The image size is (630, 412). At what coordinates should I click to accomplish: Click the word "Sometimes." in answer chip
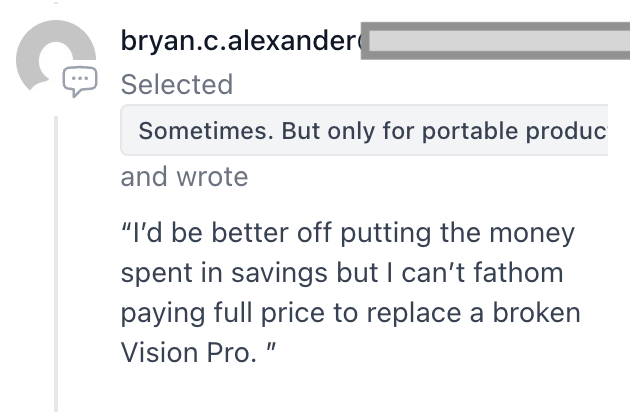[x=206, y=131]
